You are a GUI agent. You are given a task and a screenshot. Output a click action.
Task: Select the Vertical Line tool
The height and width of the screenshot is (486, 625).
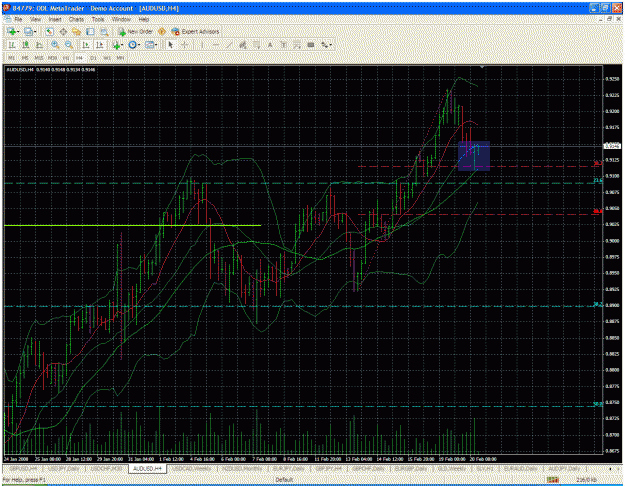pyautogui.click(x=202, y=45)
